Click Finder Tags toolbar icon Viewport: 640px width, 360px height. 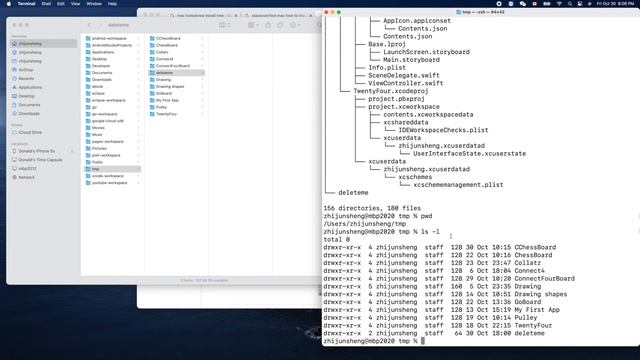(x=280, y=25)
